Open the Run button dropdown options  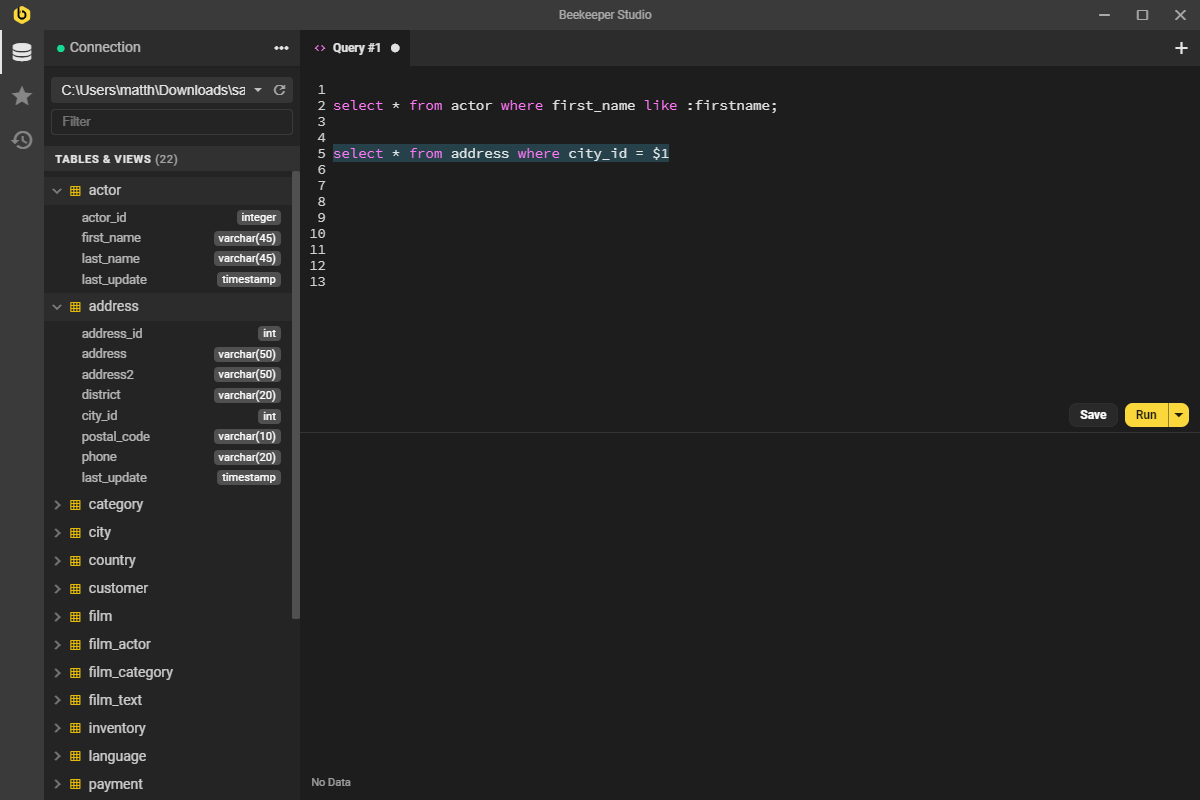coord(1177,414)
